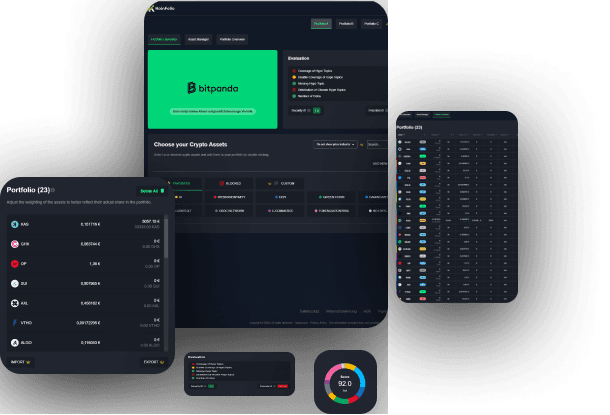The height and width of the screenshot is (415, 610).
Task: Click the green pill link on the bitpanda banner
Action: pyautogui.click(x=213, y=111)
